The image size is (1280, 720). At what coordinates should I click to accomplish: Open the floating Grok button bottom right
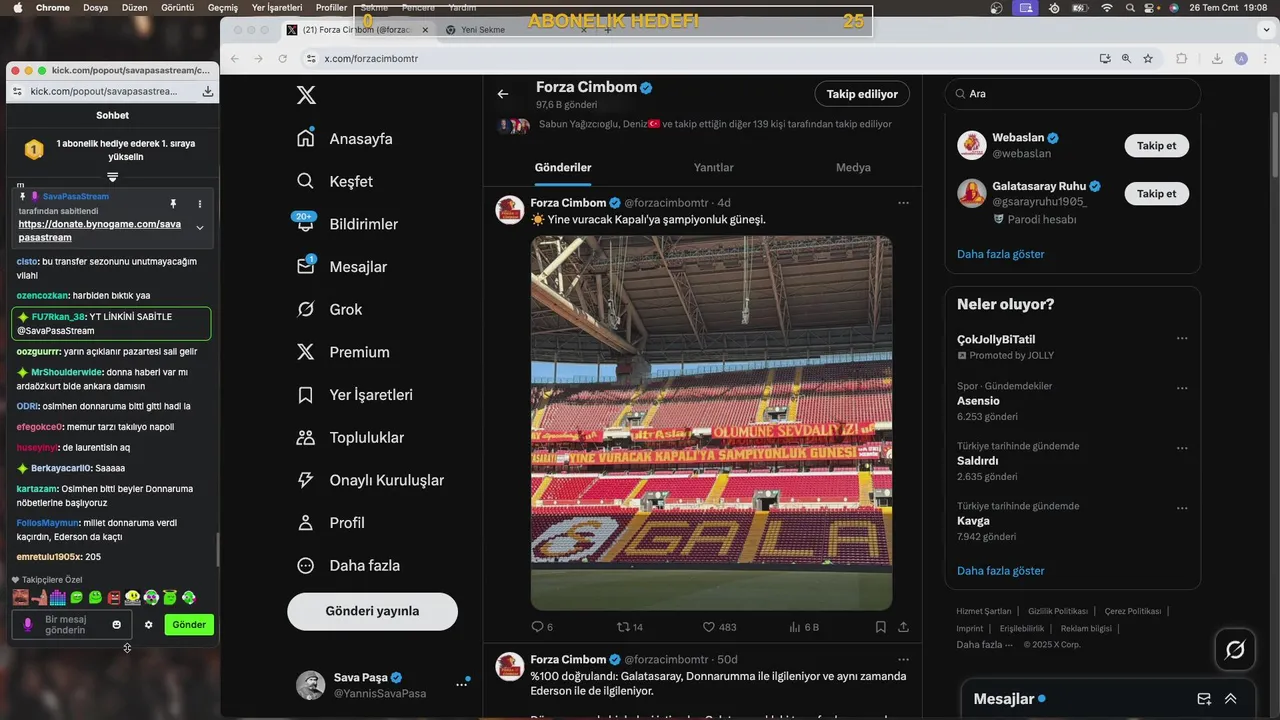click(1235, 650)
